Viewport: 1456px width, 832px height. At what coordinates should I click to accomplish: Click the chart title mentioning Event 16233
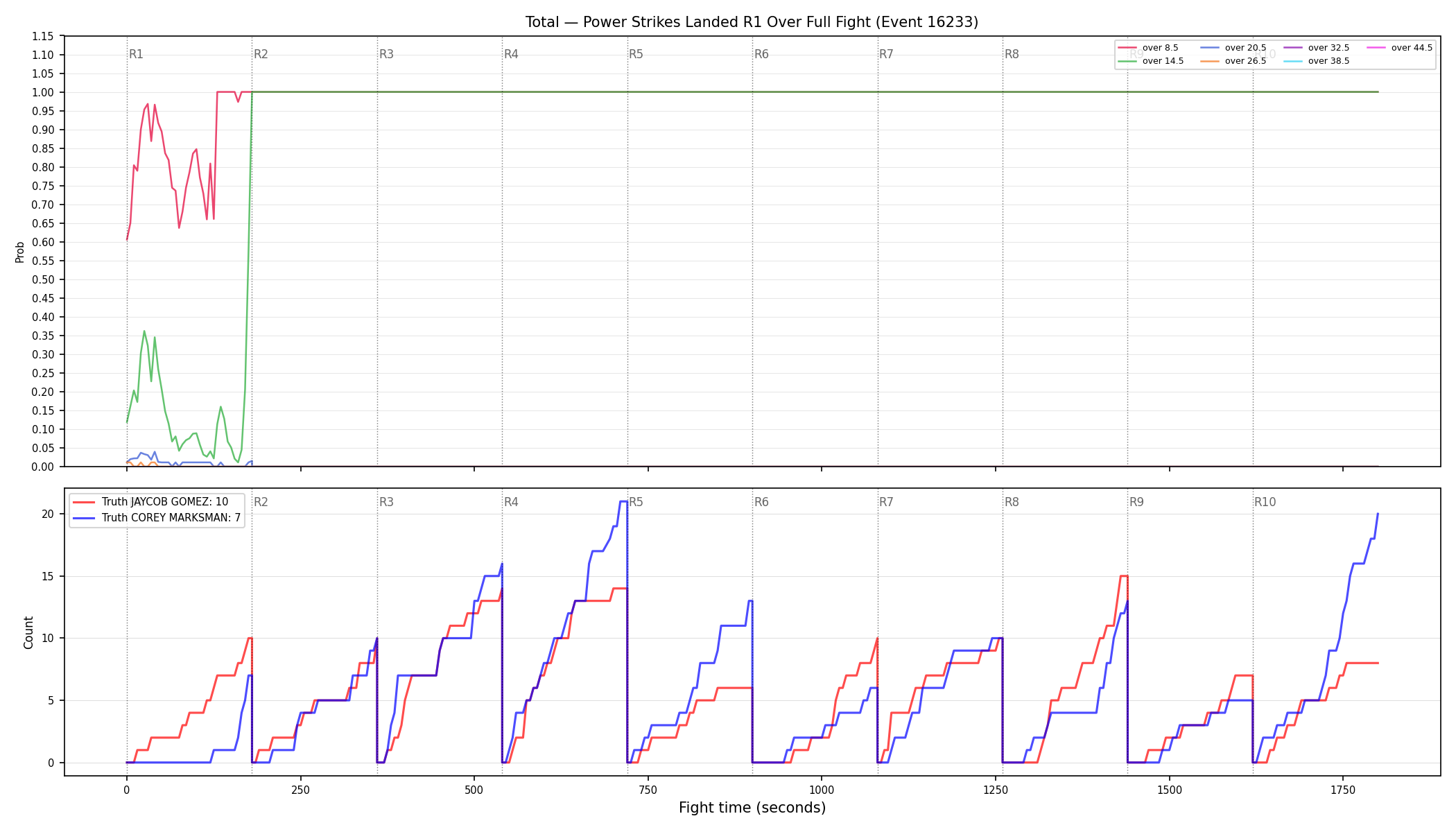(752, 22)
